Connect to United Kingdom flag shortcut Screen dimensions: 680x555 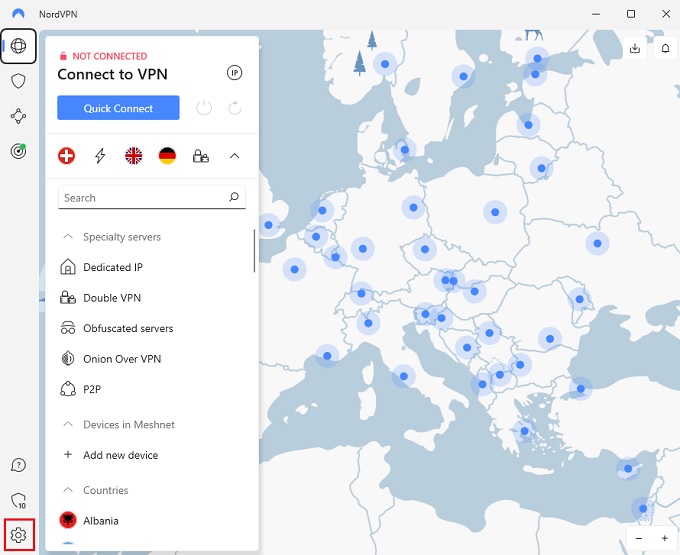(x=134, y=156)
